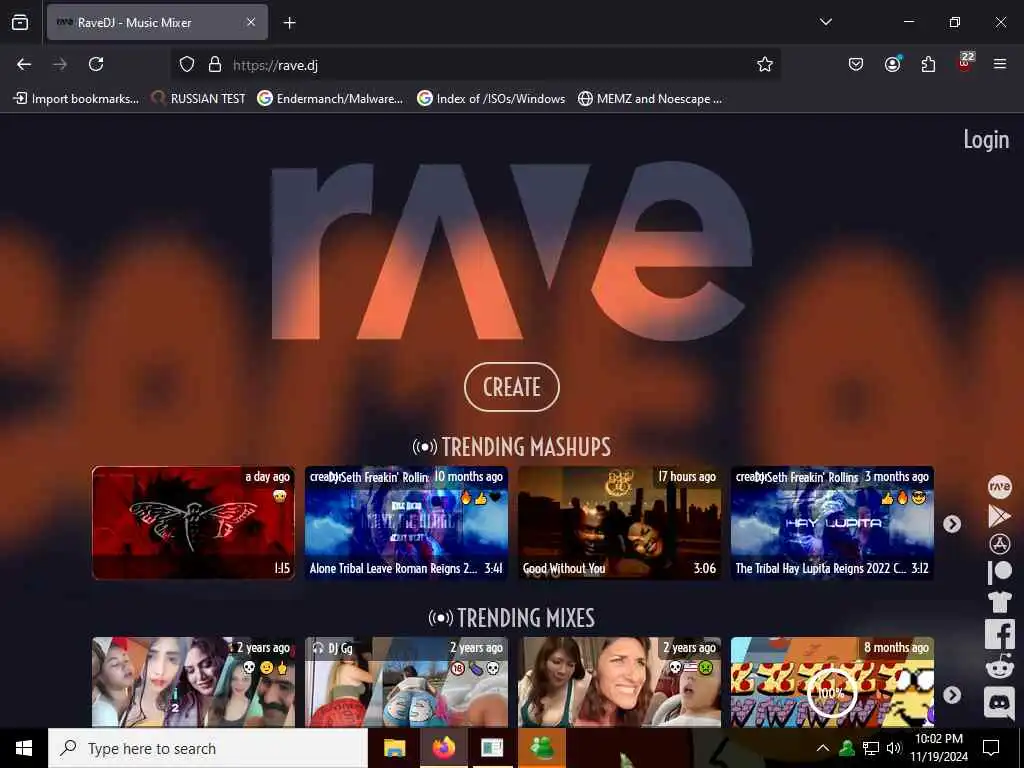Viewport: 1024px width, 768px height.
Task: Open the MEMZ and Noescape bookmark
Action: tap(650, 99)
